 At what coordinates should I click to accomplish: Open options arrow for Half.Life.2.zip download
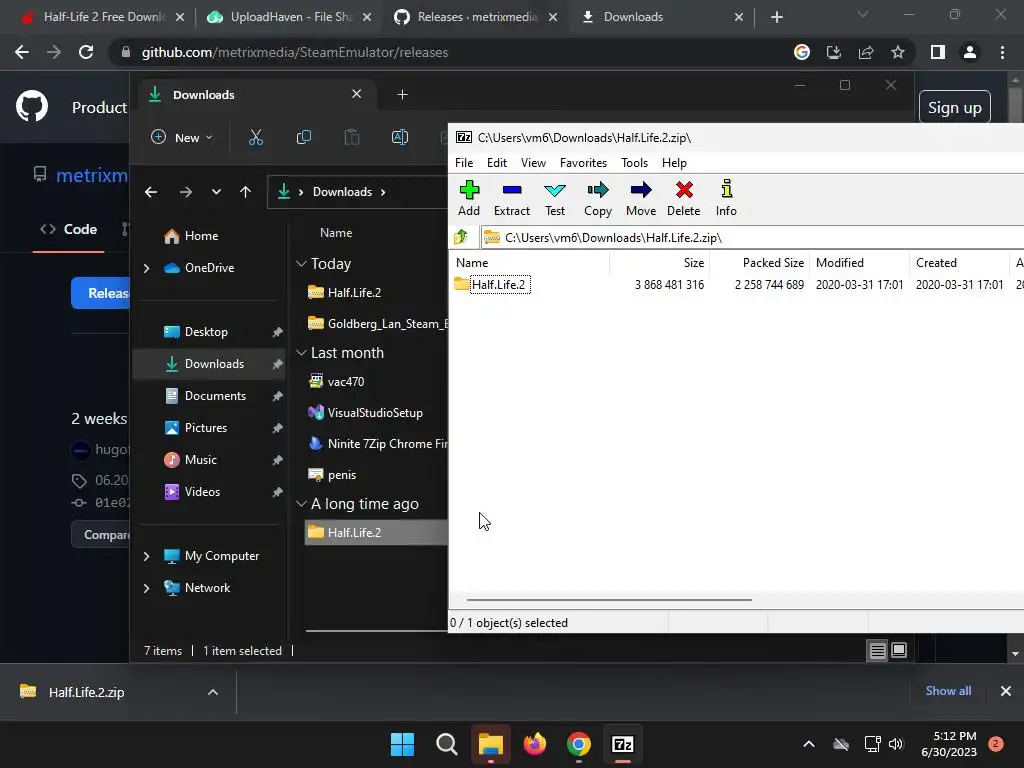(213, 692)
